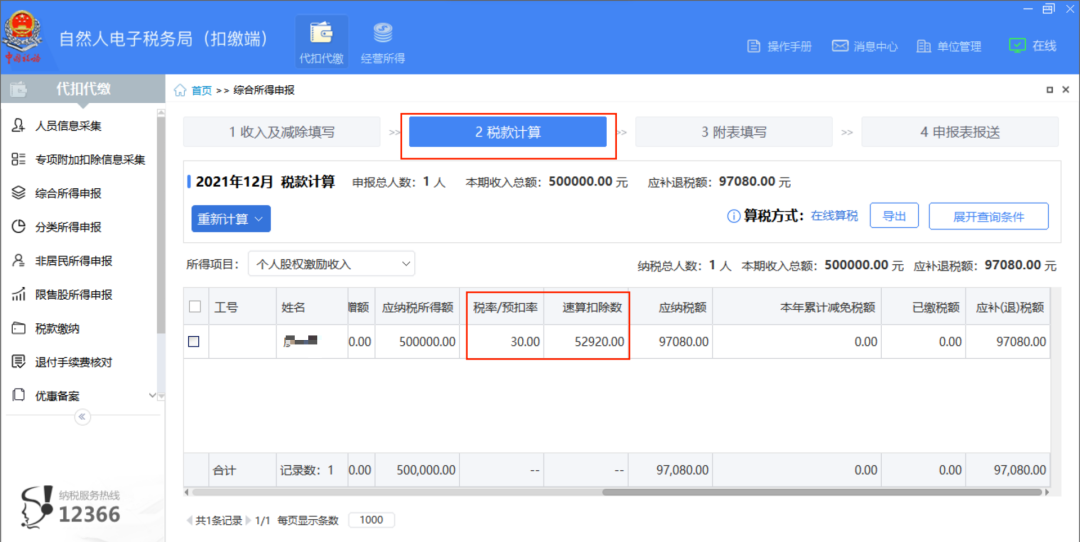Image resolution: width=1080 pixels, height=542 pixels.
Task: Click the 12366 hotline headset icon
Action: point(36,507)
